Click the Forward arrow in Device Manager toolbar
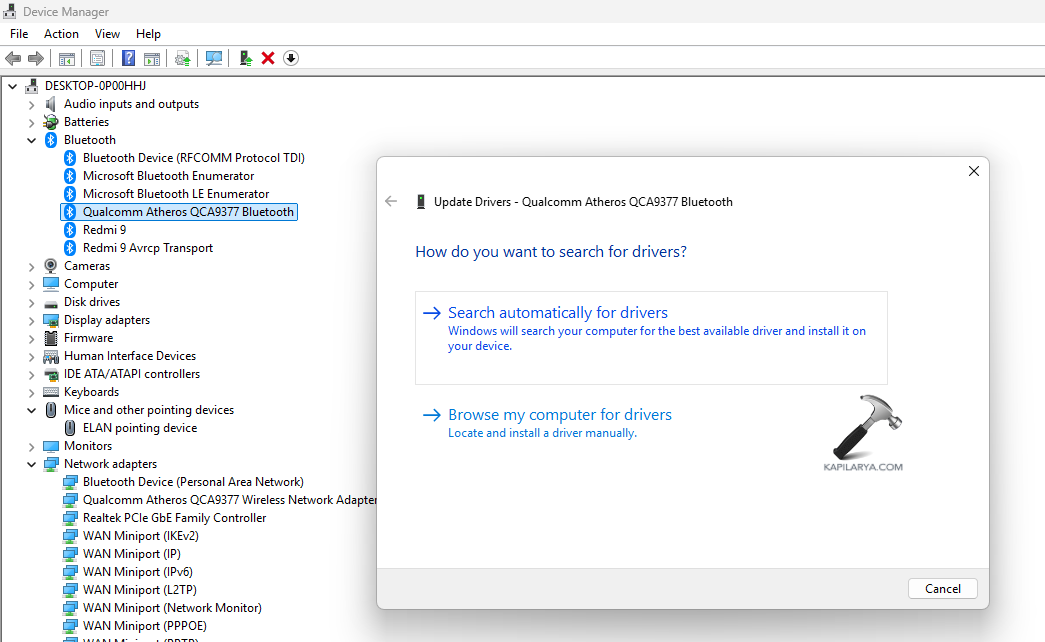 pos(36,59)
